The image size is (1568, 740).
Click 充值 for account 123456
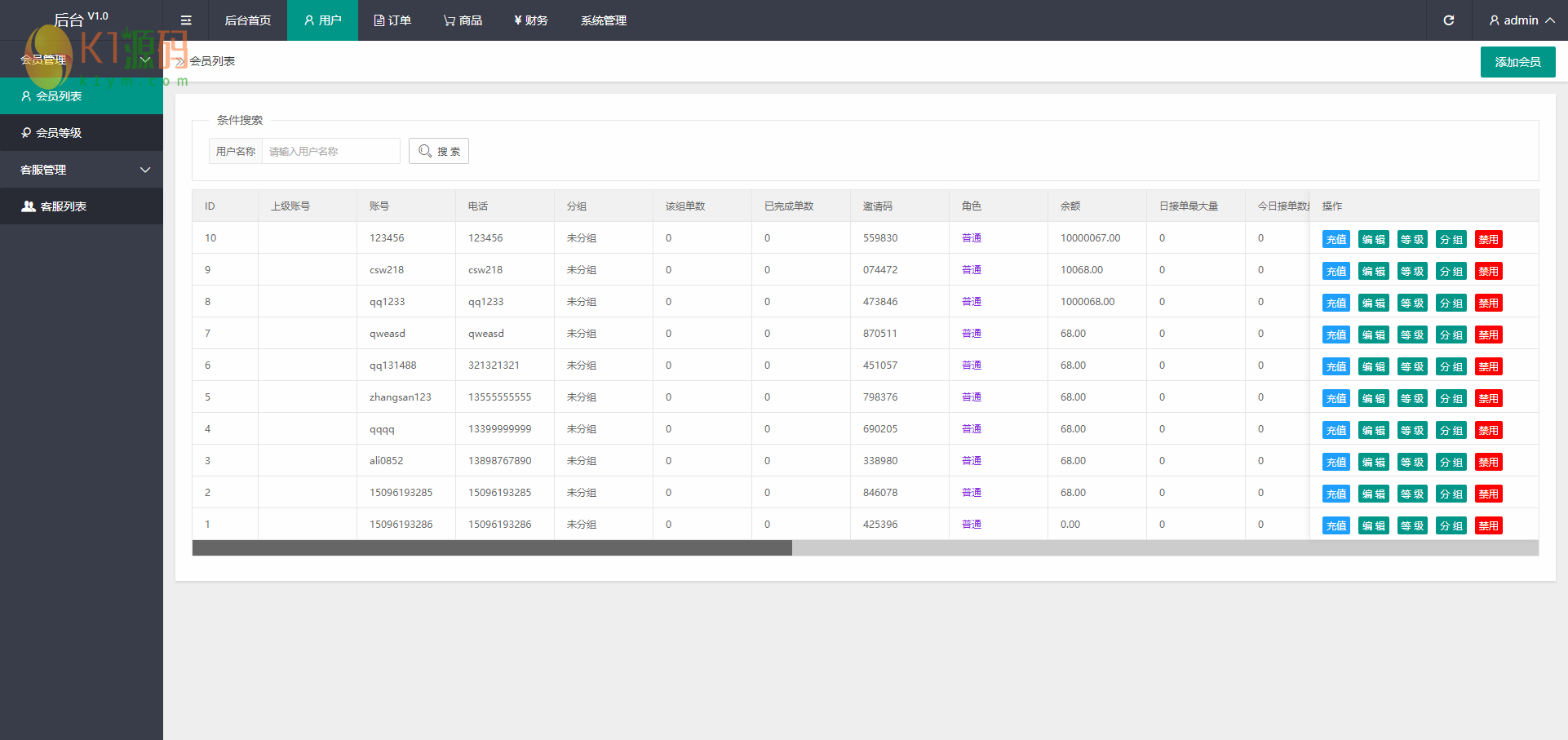(1335, 239)
